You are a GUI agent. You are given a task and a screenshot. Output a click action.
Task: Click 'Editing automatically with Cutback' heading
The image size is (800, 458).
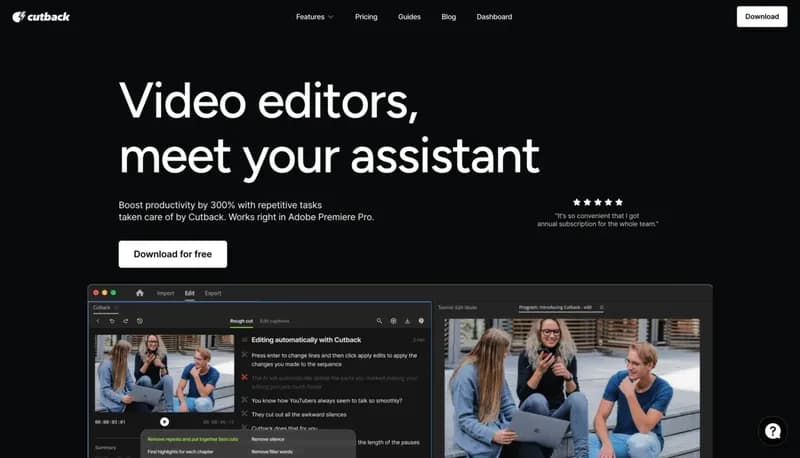coord(306,340)
